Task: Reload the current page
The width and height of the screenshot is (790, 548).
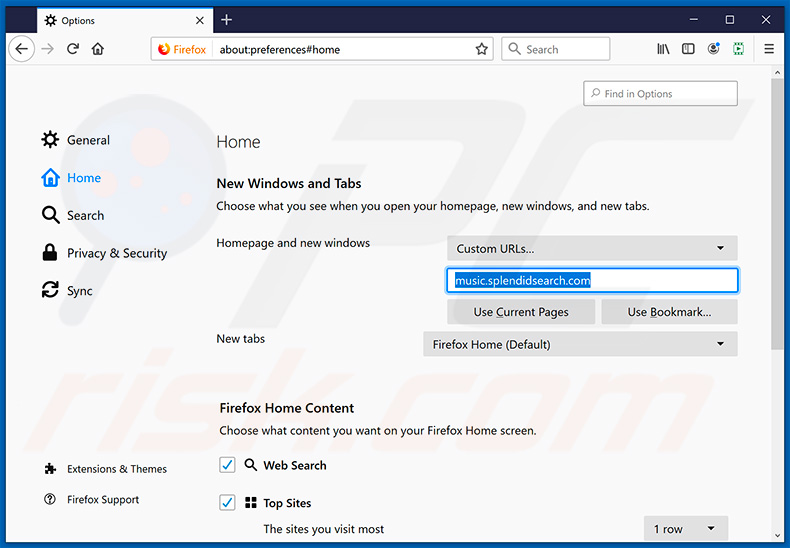Action: (73, 49)
